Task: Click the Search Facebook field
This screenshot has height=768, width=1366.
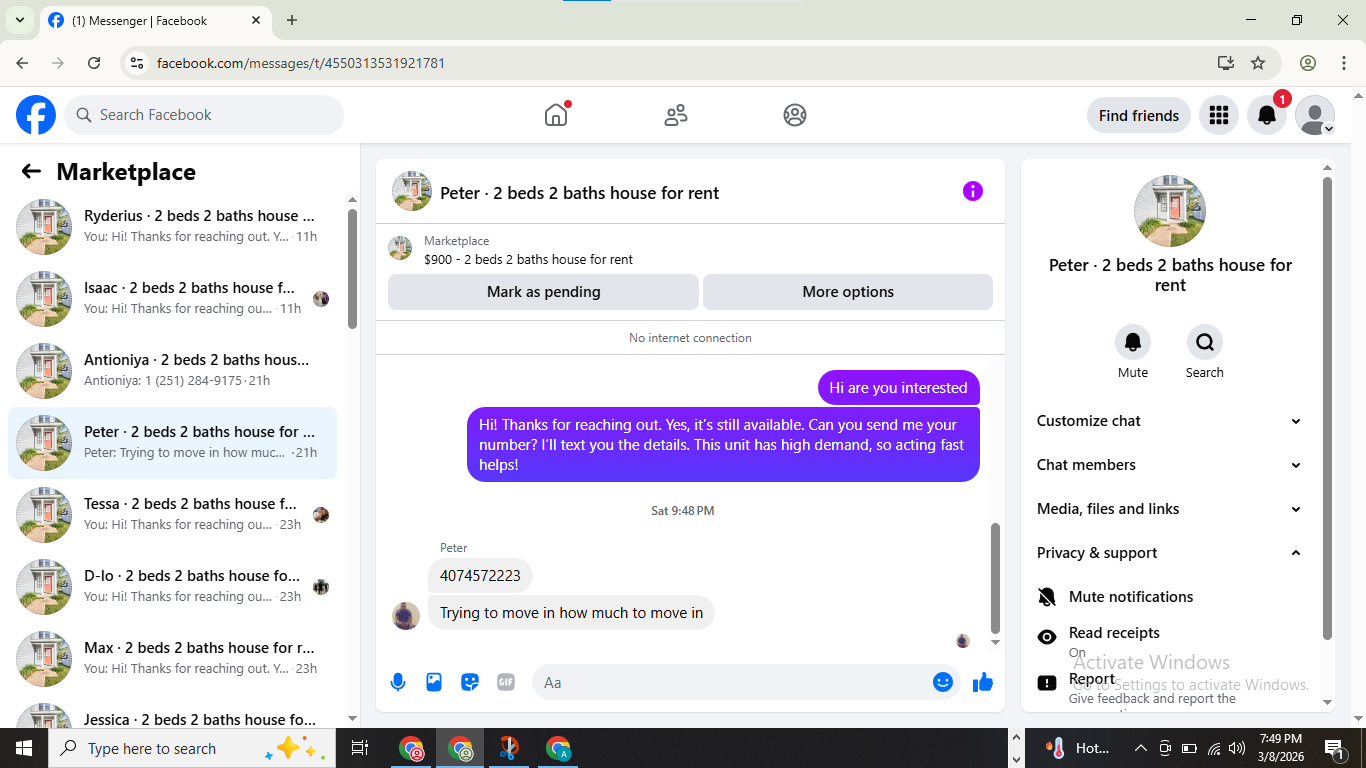Action: pos(204,115)
